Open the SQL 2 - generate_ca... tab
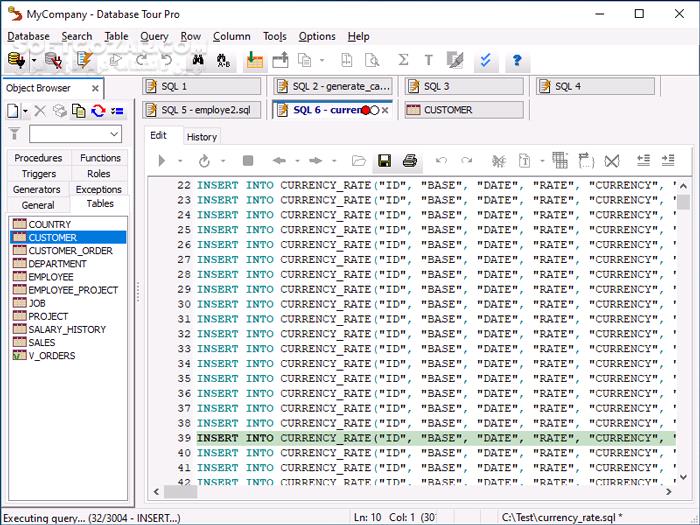The height and width of the screenshot is (525, 700). tap(333, 86)
